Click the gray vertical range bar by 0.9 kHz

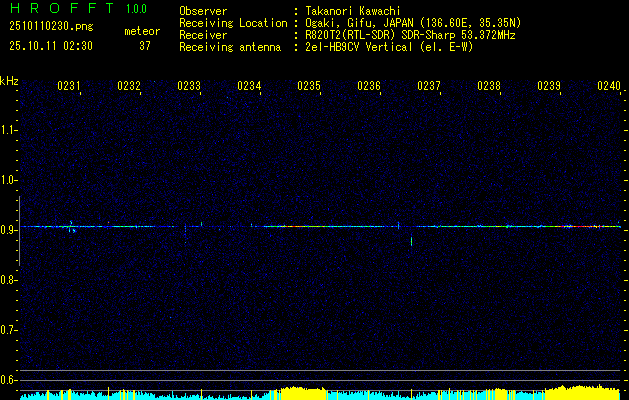pyautogui.click(x=19, y=231)
